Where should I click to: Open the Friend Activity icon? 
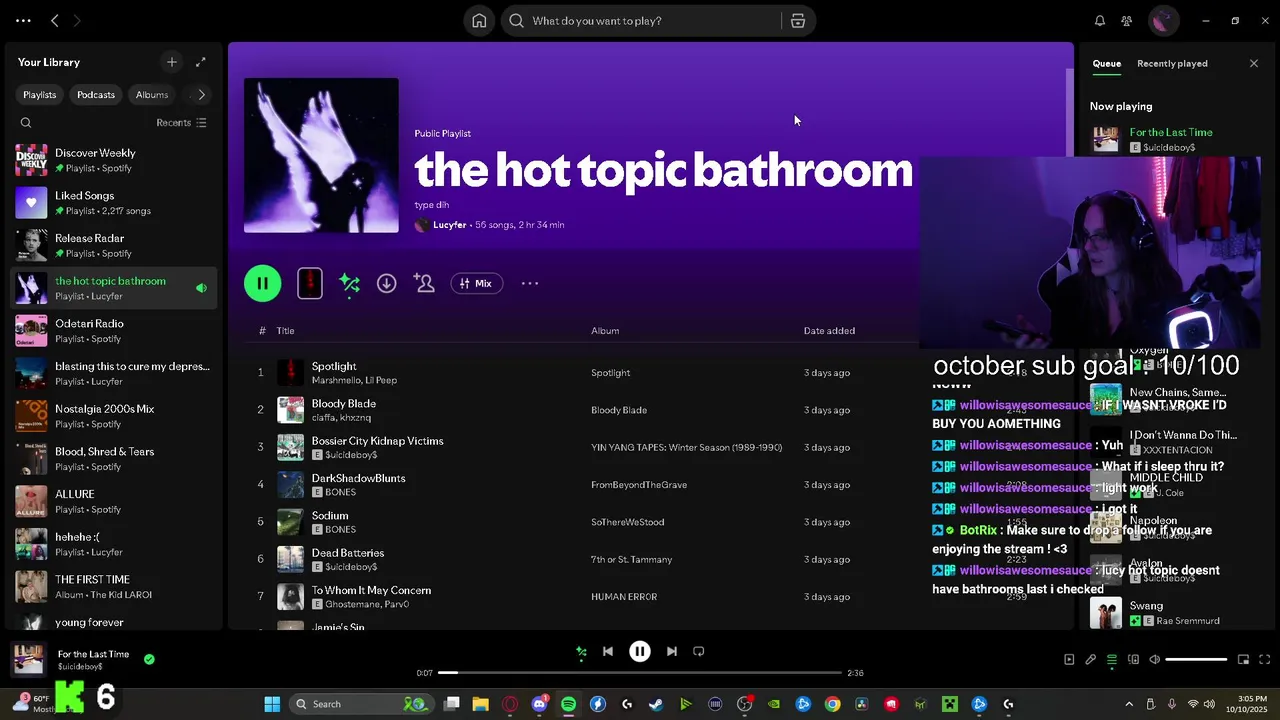click(1127, 21)
